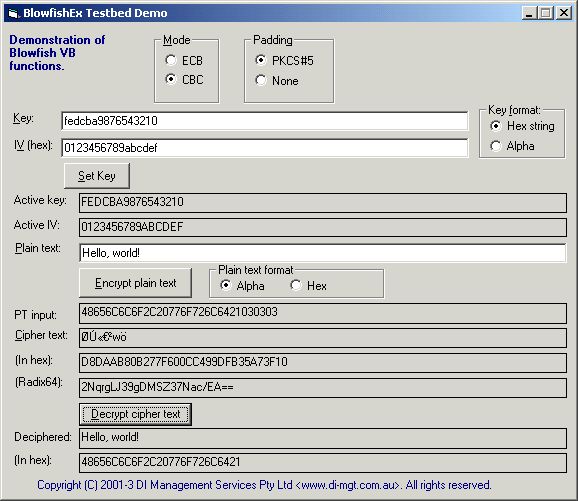The image size is (578, 501).
Task: Click the Active IV value box
Action: (323, 227)
